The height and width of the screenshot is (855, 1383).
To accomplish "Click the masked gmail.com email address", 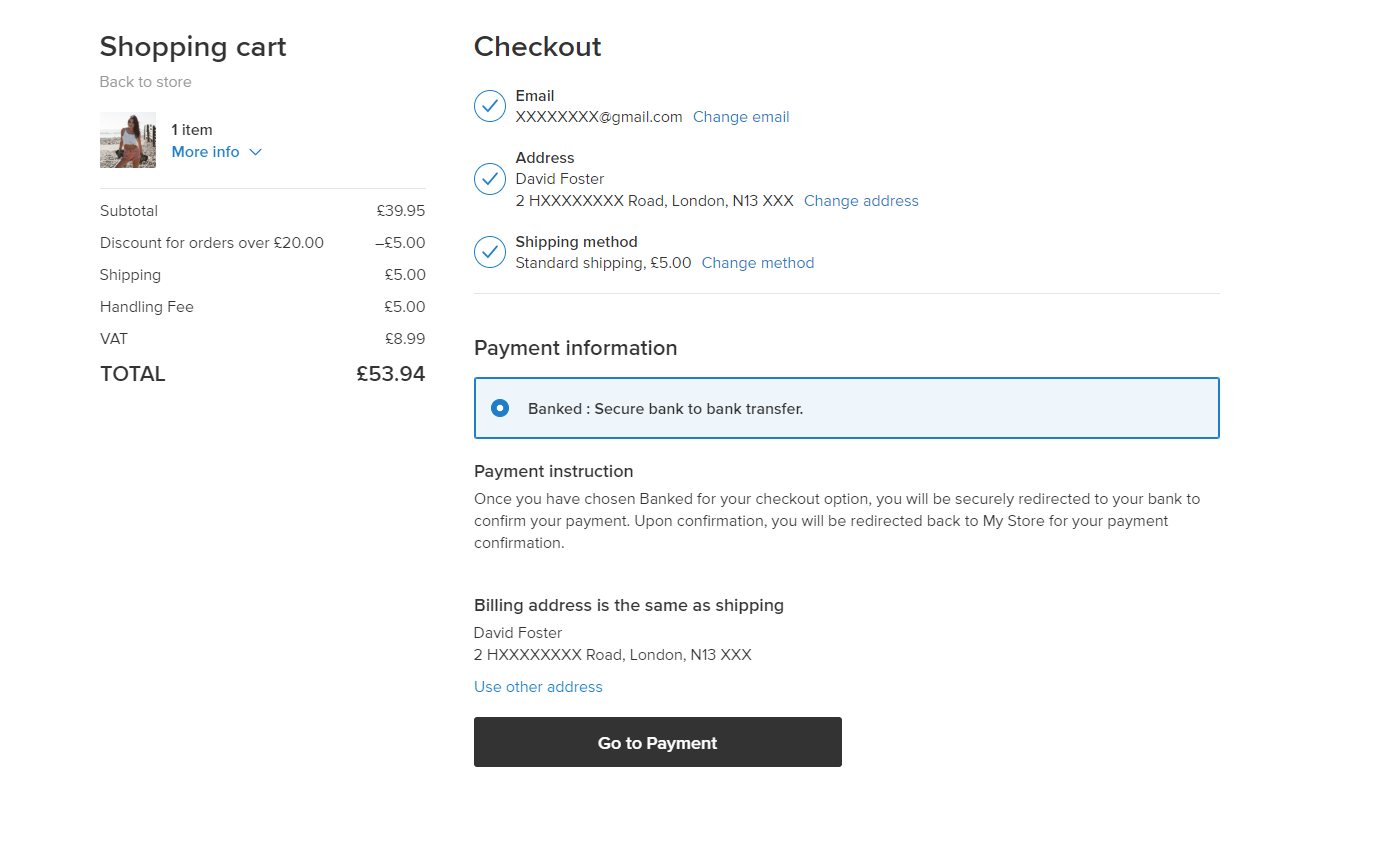I will coord(599,117).
